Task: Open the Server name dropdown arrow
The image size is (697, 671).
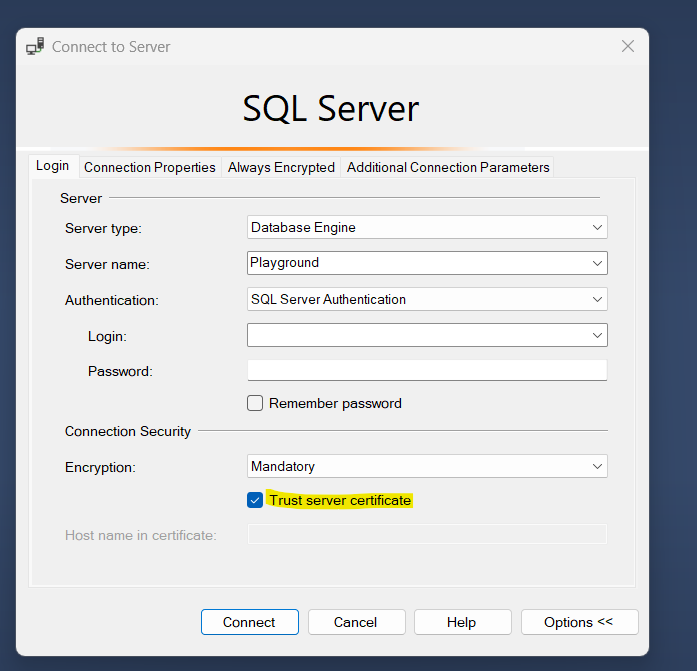Action: [x=597, y=263]
